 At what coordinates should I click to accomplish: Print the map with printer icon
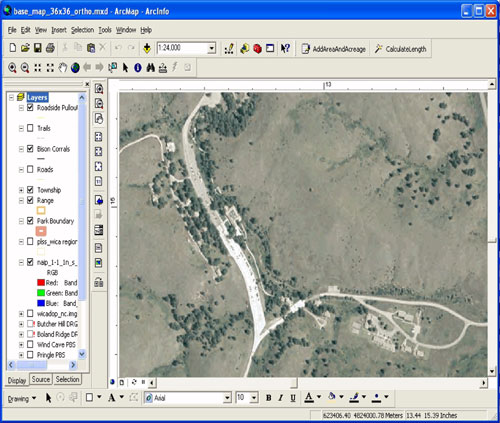click(50, 48)
